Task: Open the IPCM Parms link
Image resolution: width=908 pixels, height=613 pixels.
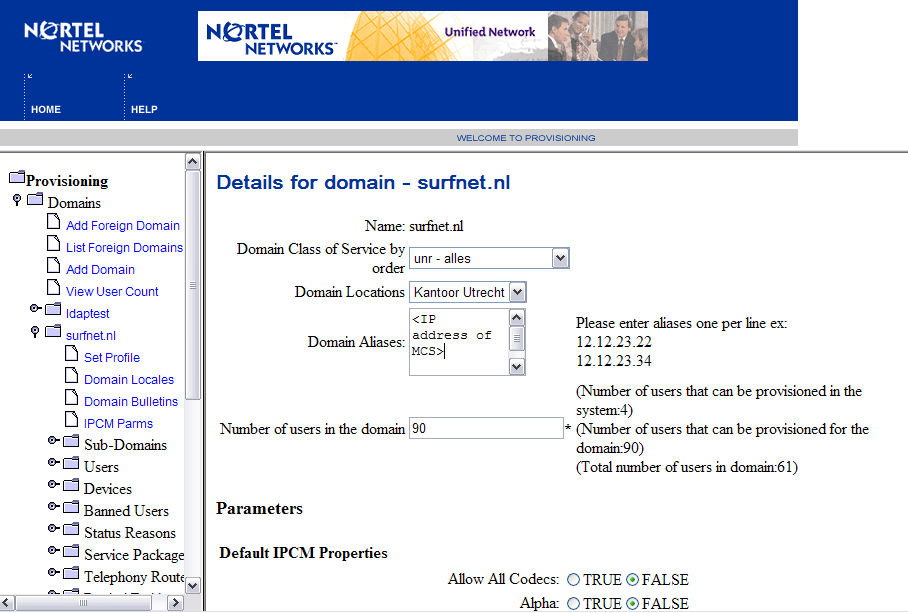Action: (x=118, y=424)
